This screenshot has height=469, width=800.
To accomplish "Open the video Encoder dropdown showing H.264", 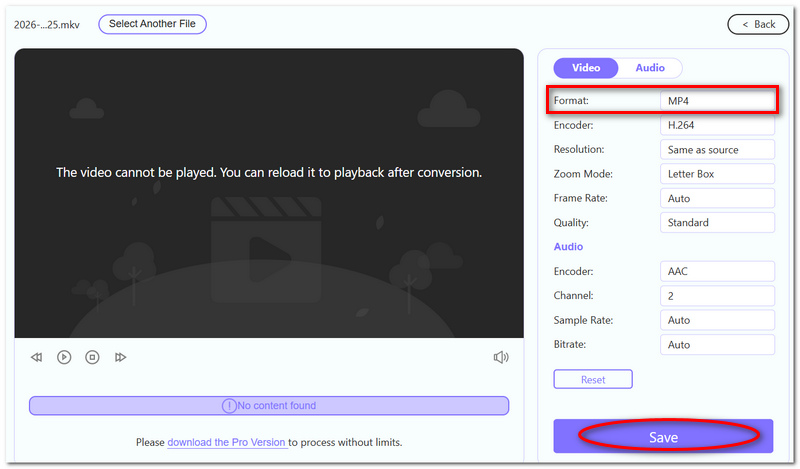I will (x=717, y=125).
